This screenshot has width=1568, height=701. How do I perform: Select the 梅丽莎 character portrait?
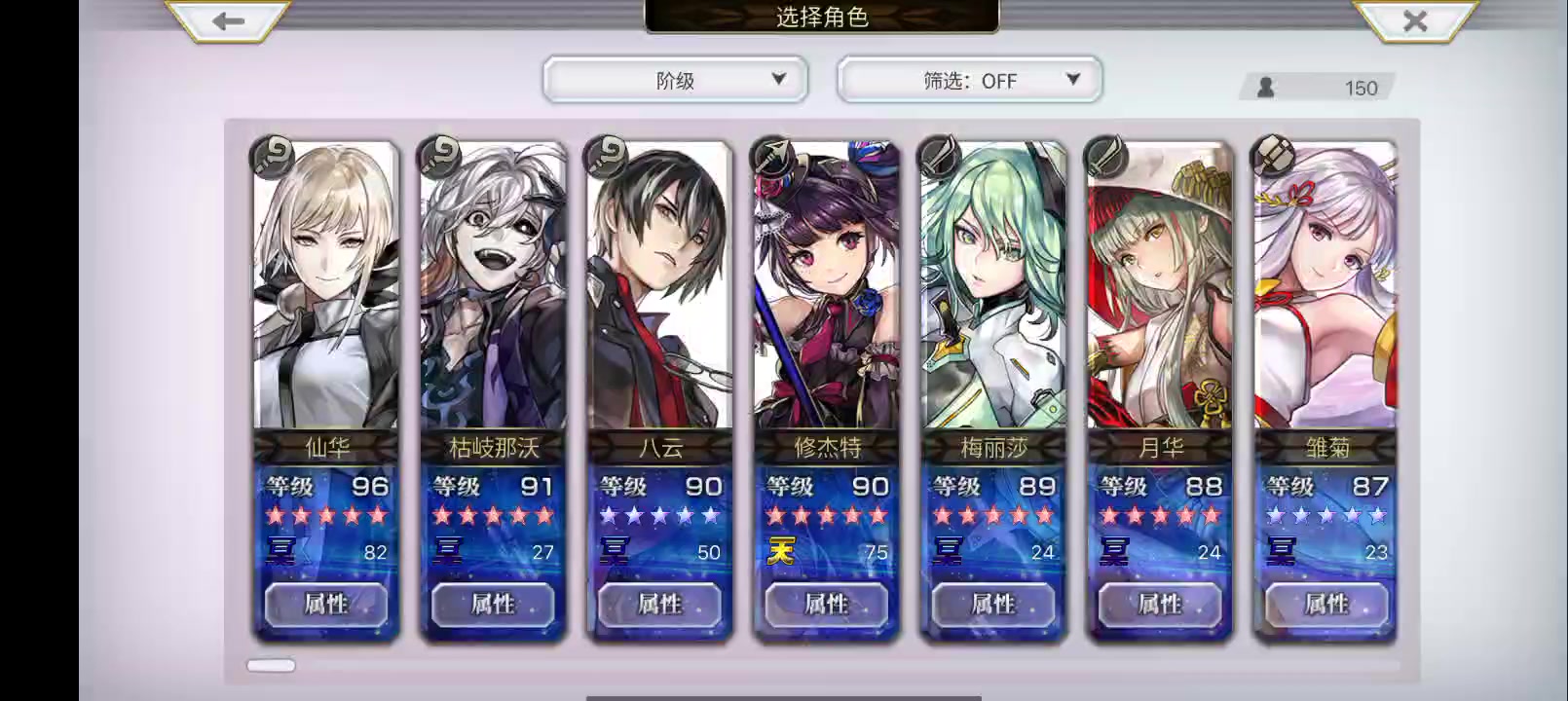[993, 285]
